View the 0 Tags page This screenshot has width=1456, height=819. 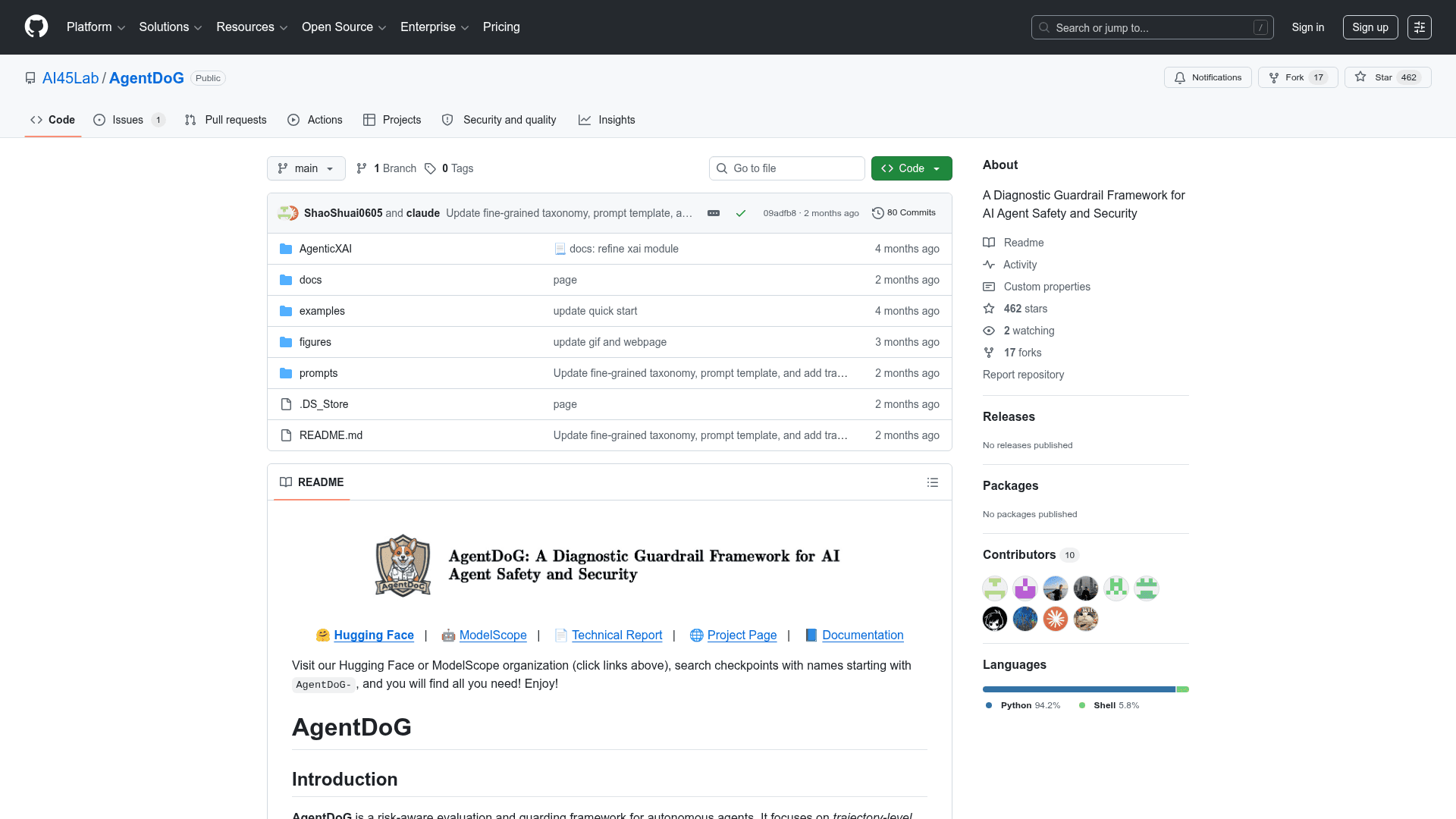coord(449,168)
